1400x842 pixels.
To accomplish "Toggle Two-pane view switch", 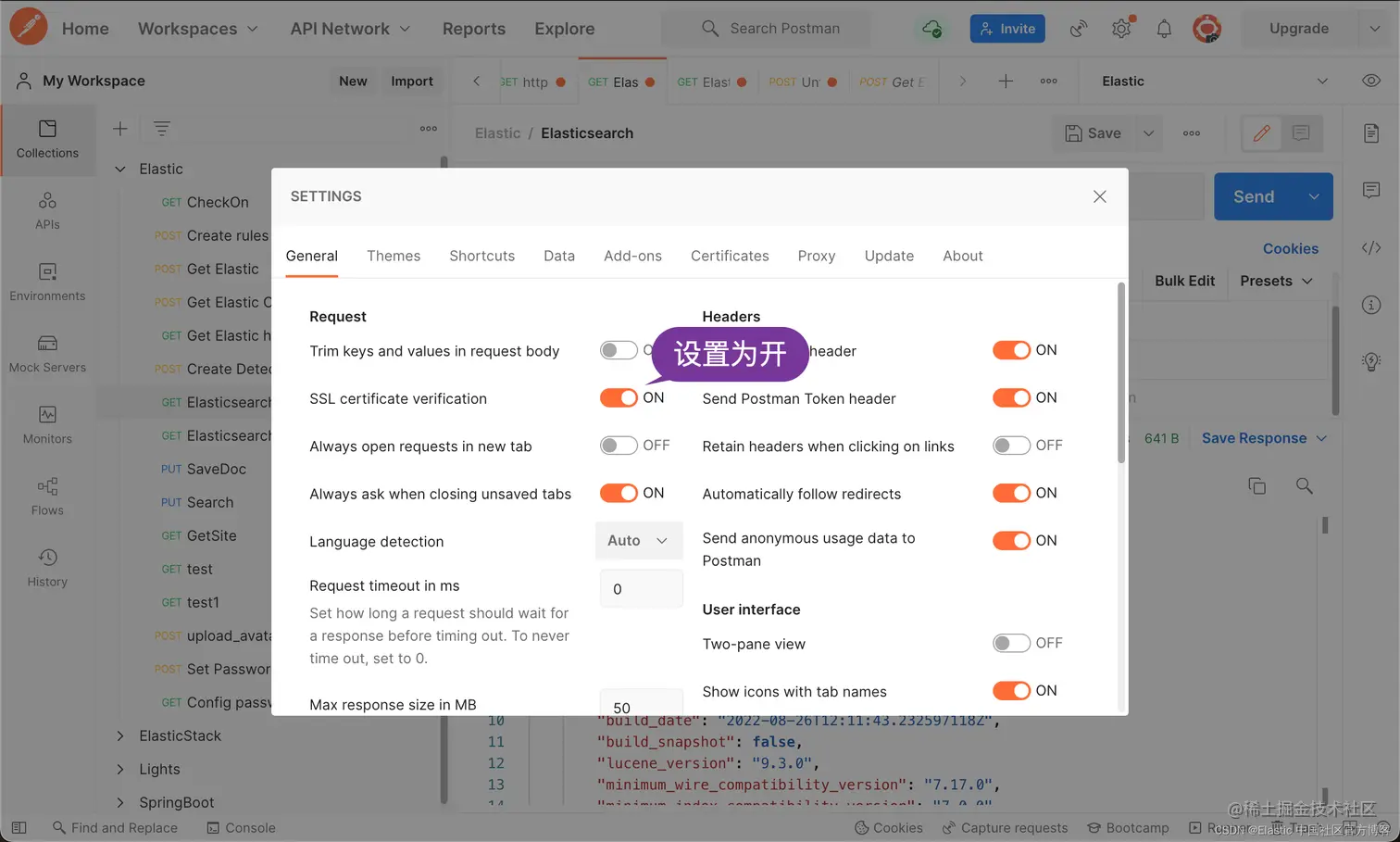I will coord(1011,643).
